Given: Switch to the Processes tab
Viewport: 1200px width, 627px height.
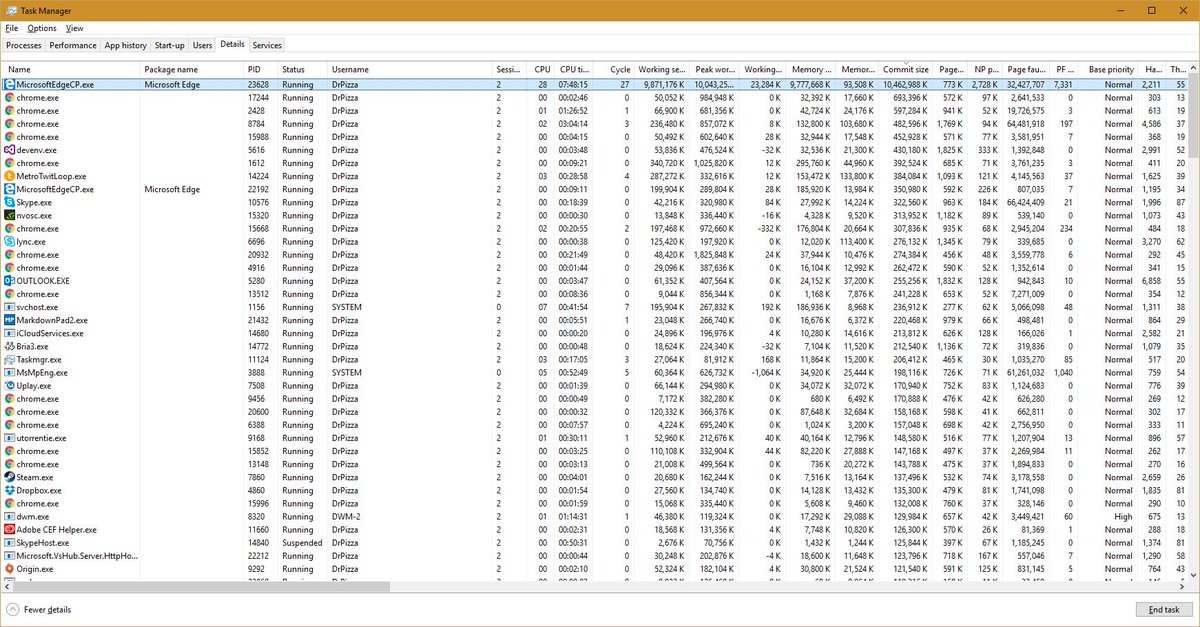Looking at the screenshot, I should (24, 45).
